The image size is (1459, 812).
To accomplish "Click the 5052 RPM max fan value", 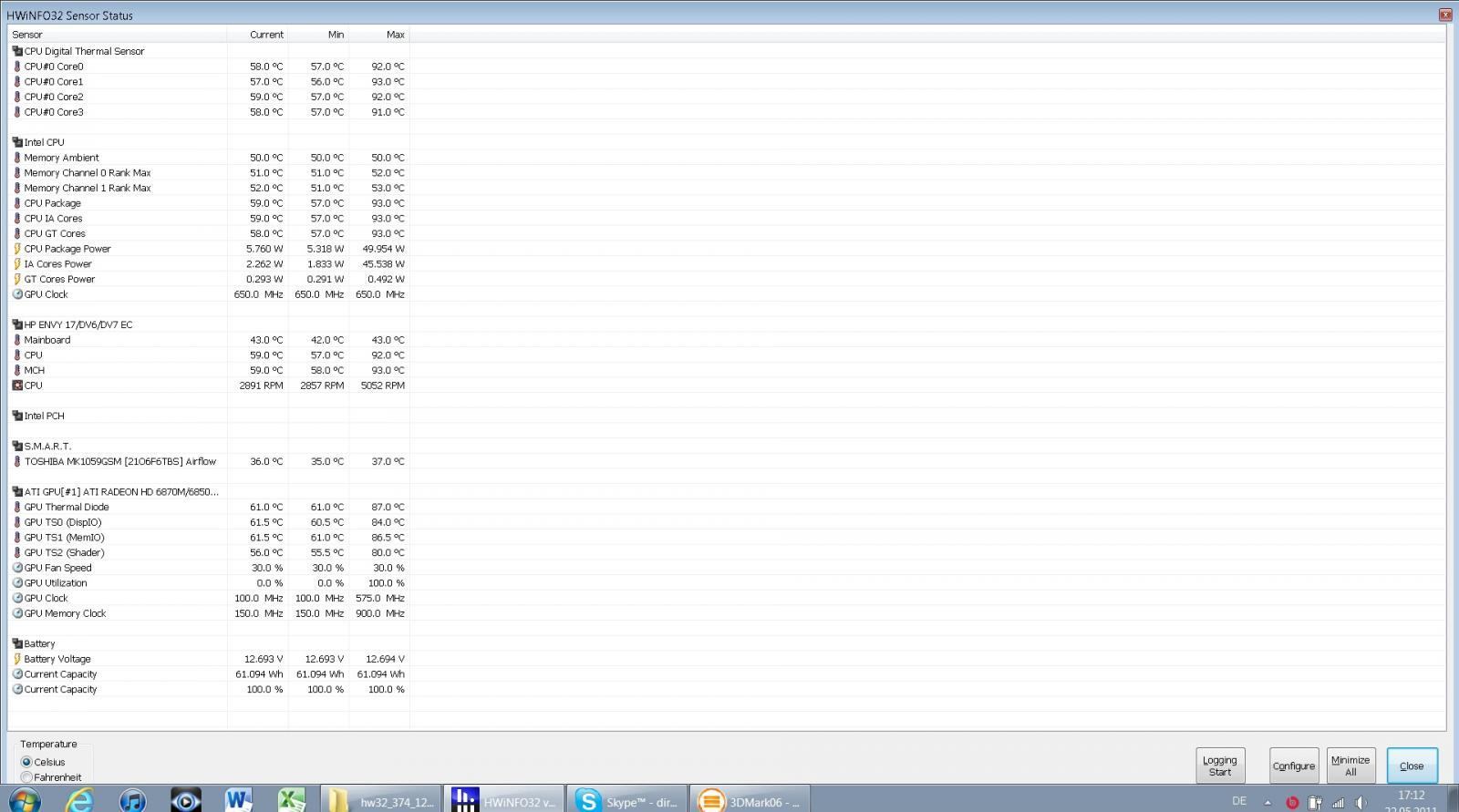I will pyautogui.click(x=383, y=385).
